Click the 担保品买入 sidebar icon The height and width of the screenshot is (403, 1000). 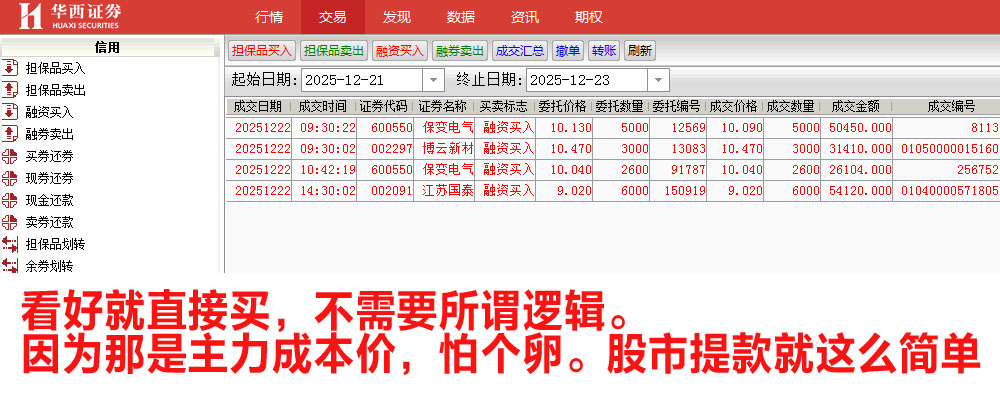click(10, 68)
